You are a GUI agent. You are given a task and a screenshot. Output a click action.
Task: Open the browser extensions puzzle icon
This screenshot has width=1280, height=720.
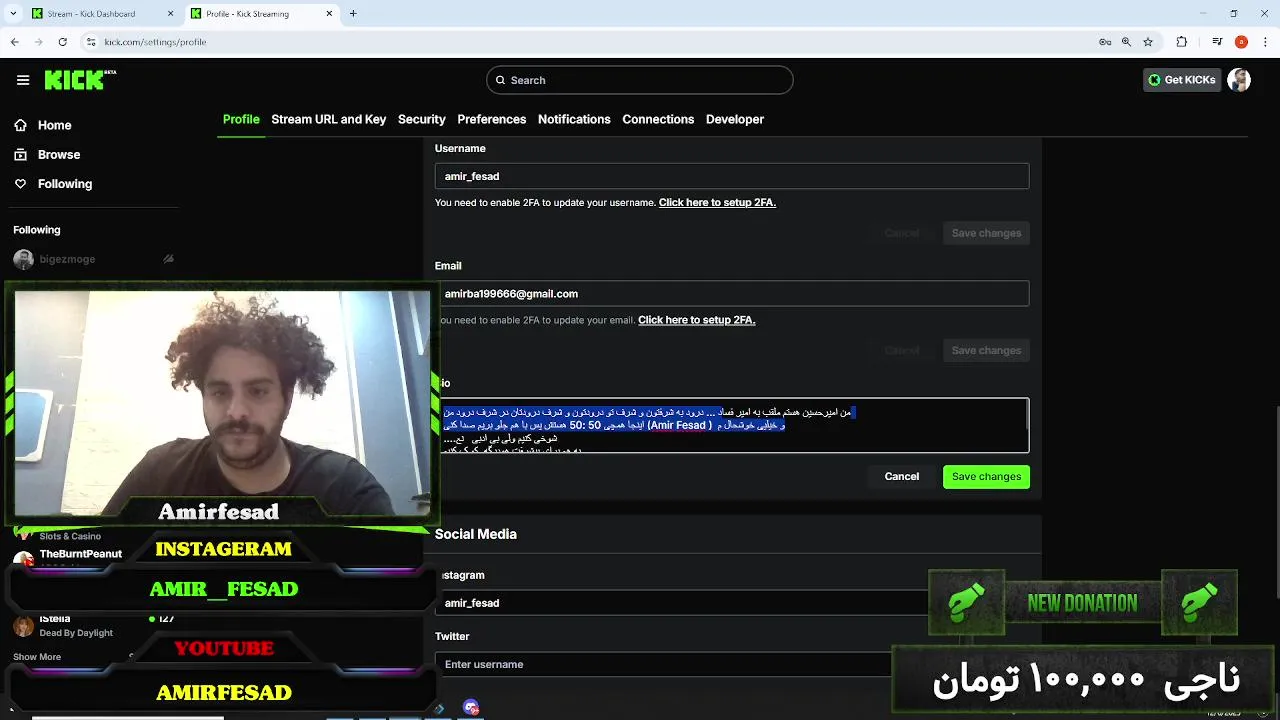[x=1182, y=42]
